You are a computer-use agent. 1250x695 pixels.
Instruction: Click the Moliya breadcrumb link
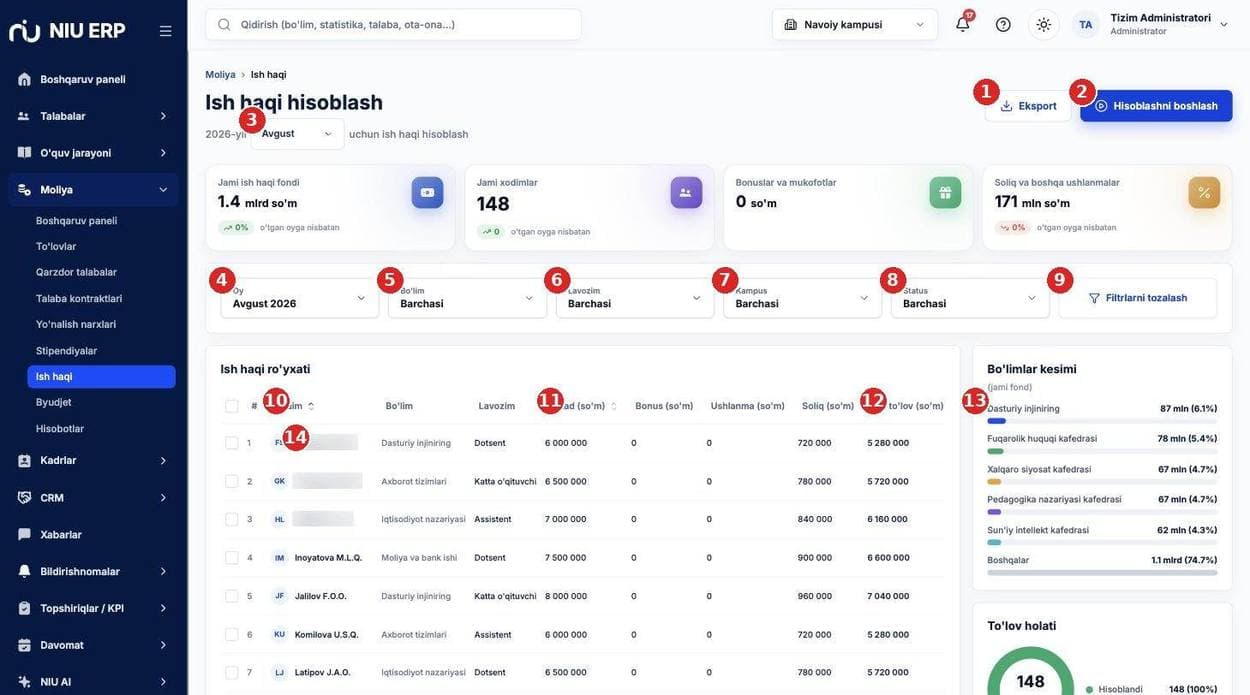coord(220,74)
